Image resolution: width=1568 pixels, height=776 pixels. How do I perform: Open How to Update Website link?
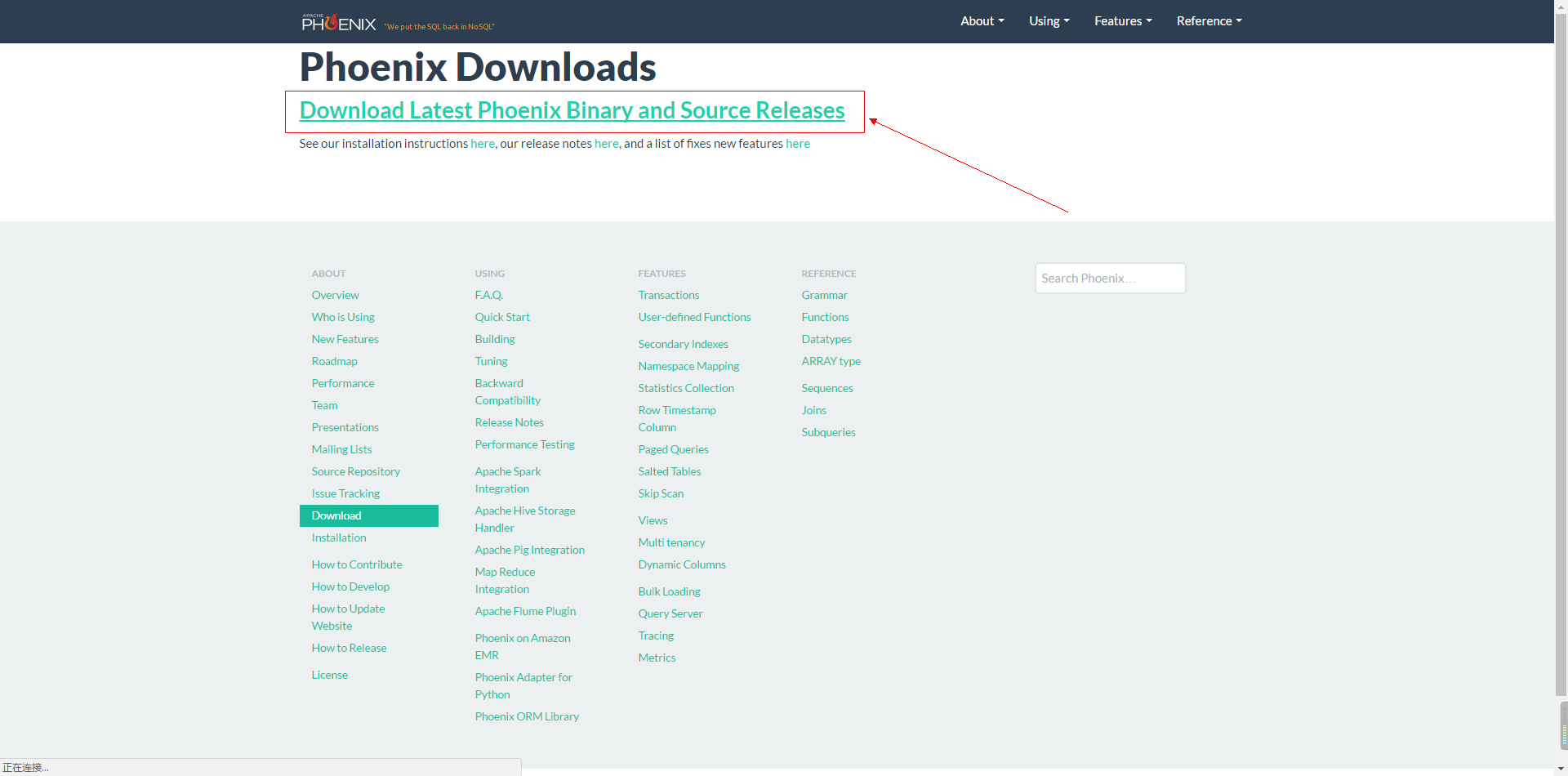click(x=348, y=618)
